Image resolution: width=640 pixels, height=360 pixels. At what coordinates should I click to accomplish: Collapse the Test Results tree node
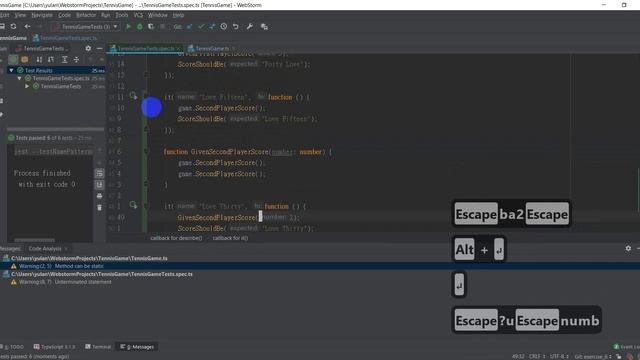pyautogui.click(x=11, y=70)
